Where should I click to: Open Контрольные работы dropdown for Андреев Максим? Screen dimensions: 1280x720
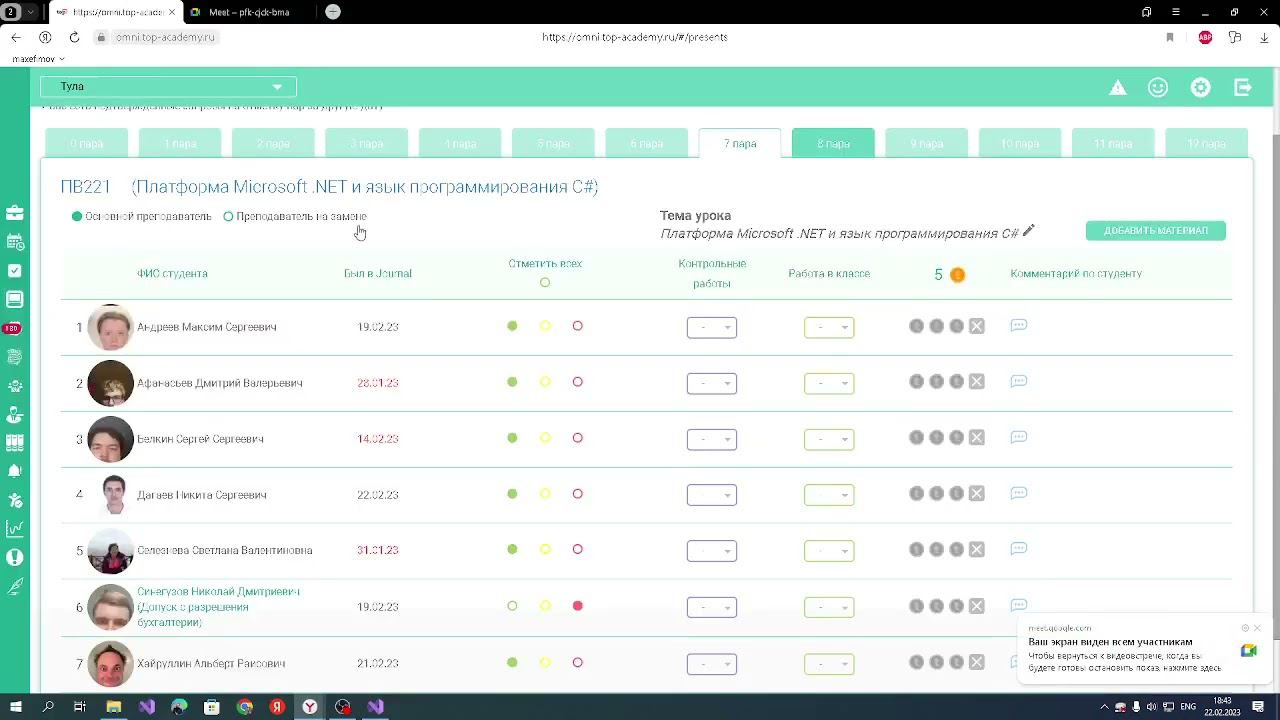click(712, 327)
